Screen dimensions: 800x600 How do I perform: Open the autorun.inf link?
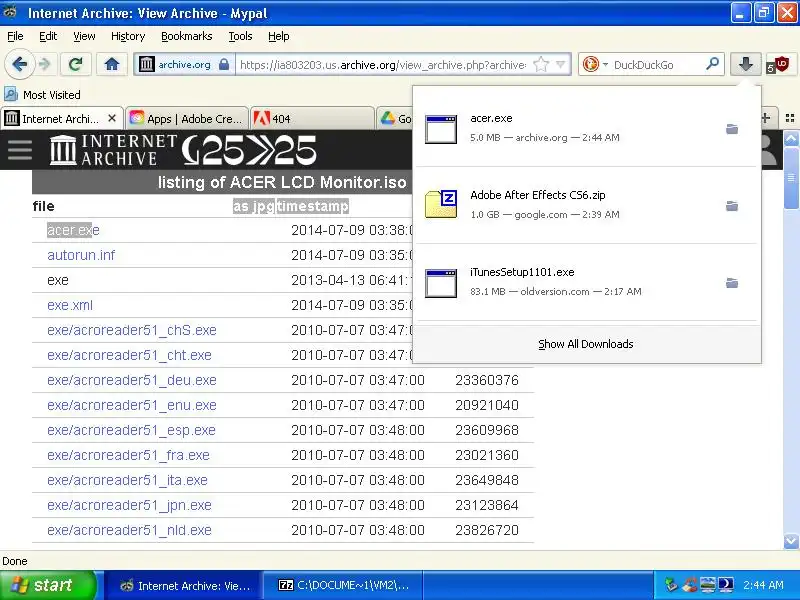tap(81, 255)
